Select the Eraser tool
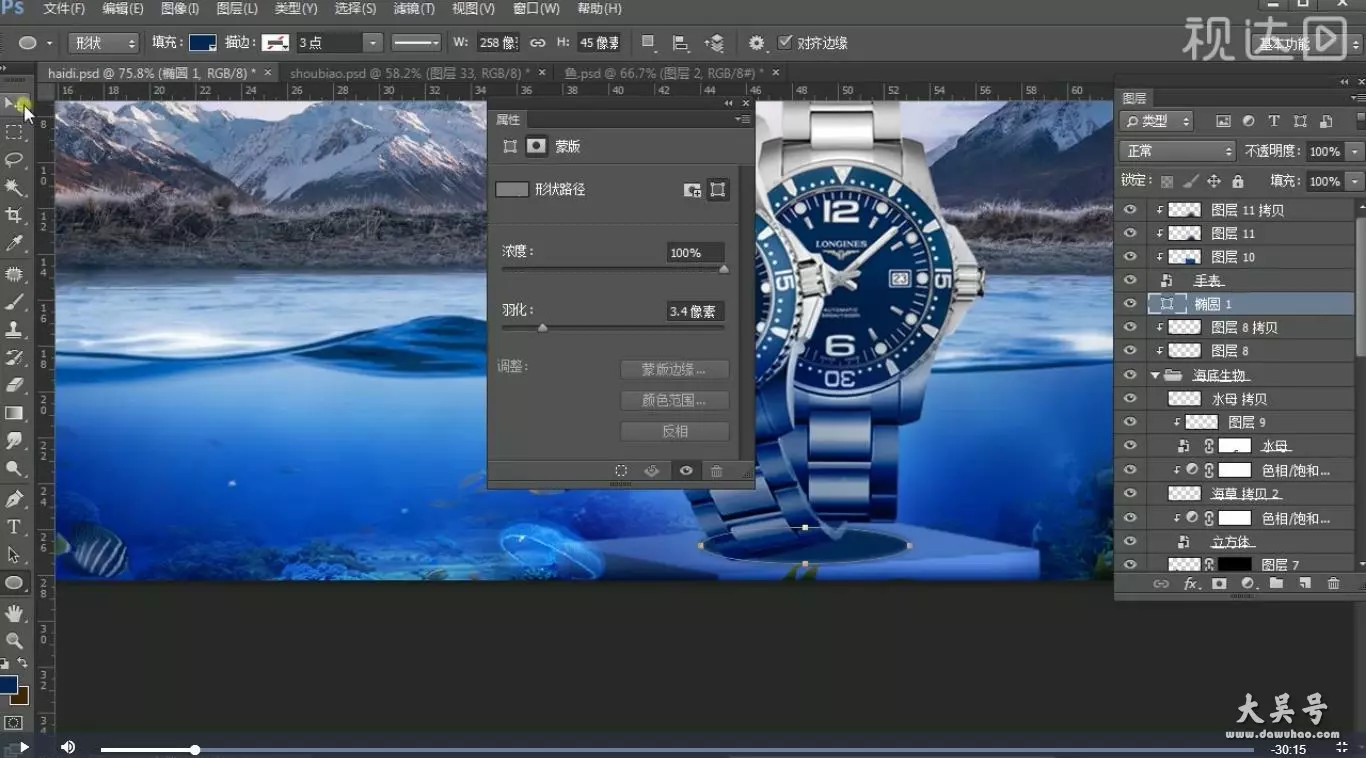This screenshot has height=758, width=1366. click(x=14, y=385)
